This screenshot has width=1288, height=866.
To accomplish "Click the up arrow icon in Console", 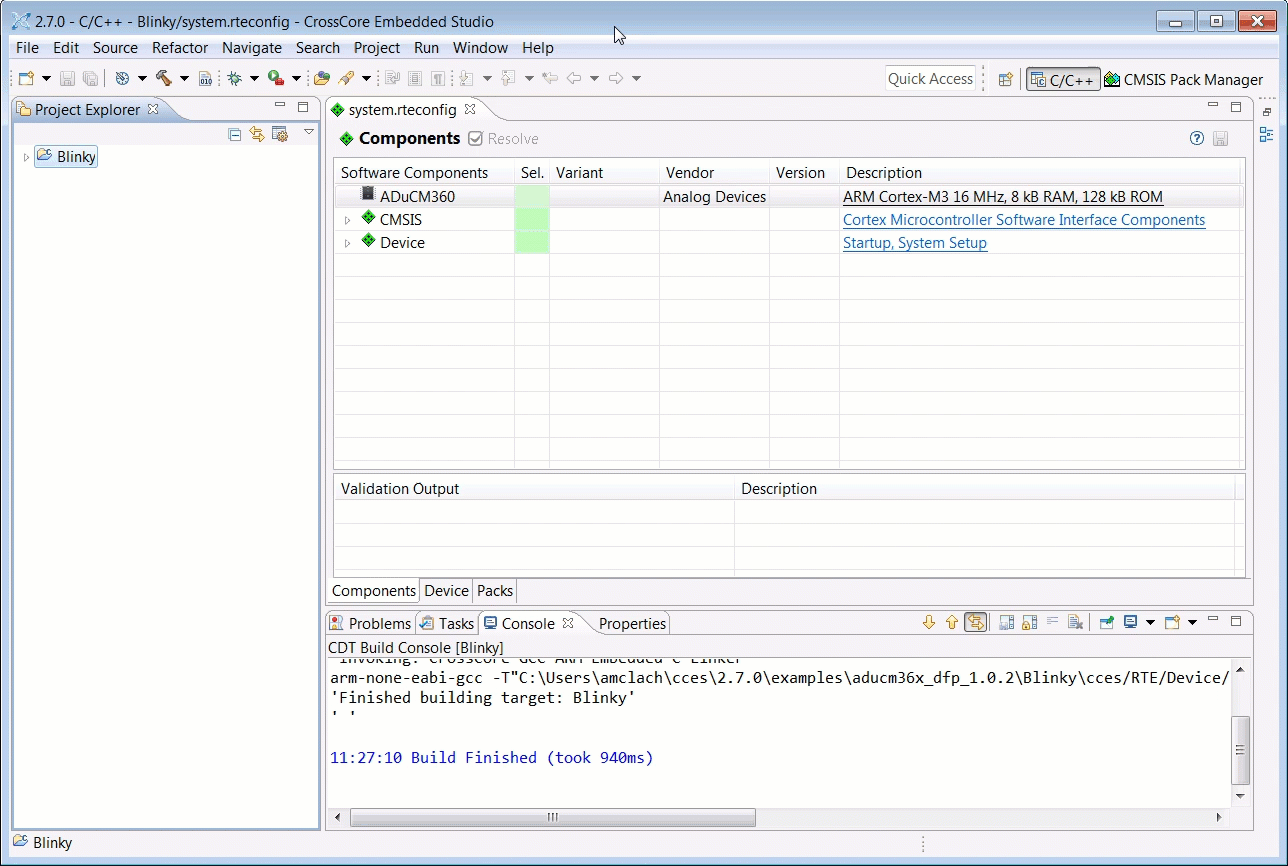I will coord(952,622).
